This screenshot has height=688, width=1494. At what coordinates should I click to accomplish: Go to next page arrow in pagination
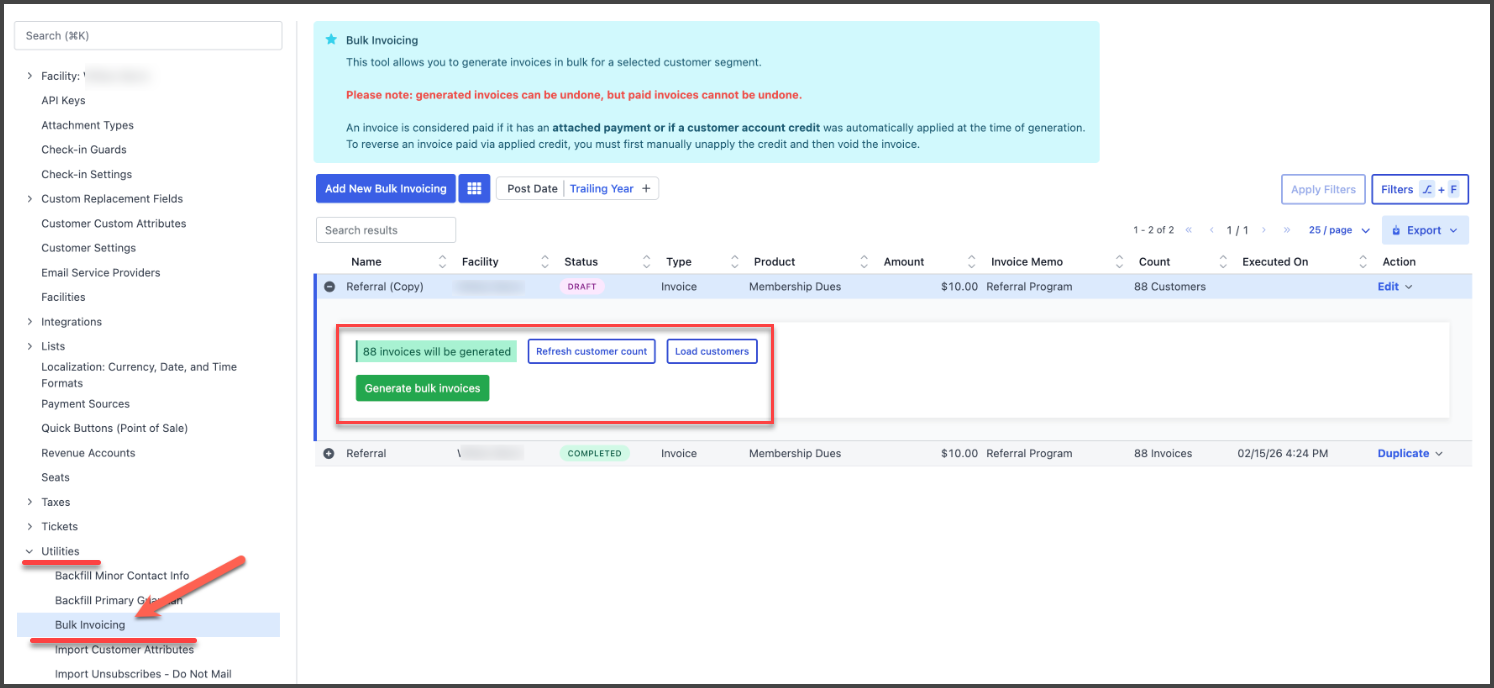tap(1264, 230)
